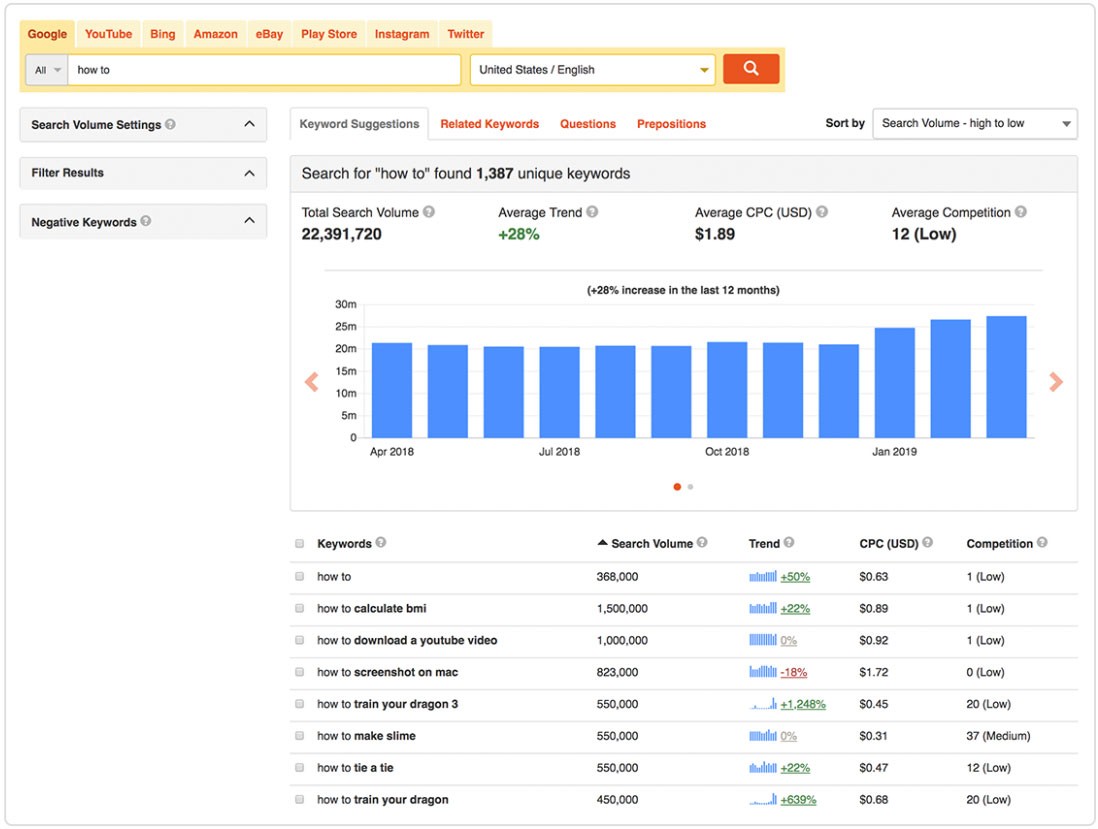Click the help icon beside Negative Keywords

146,221
